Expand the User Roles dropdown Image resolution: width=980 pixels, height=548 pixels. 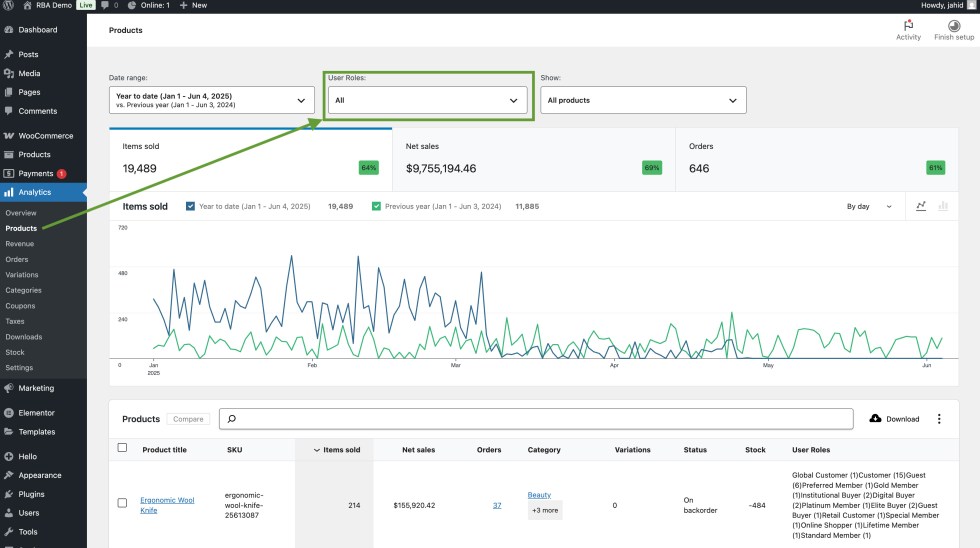428,100
